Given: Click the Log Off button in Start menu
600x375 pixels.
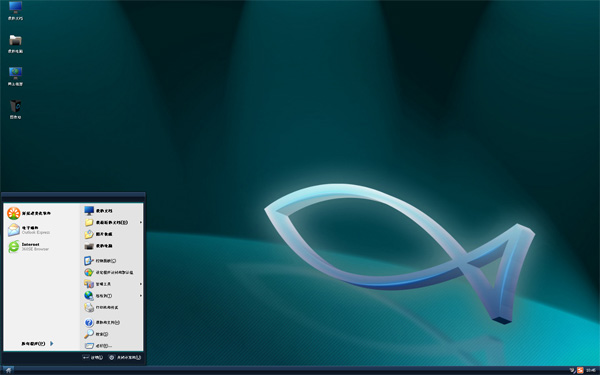Looking at the screenshot, I should click(93, 357).
